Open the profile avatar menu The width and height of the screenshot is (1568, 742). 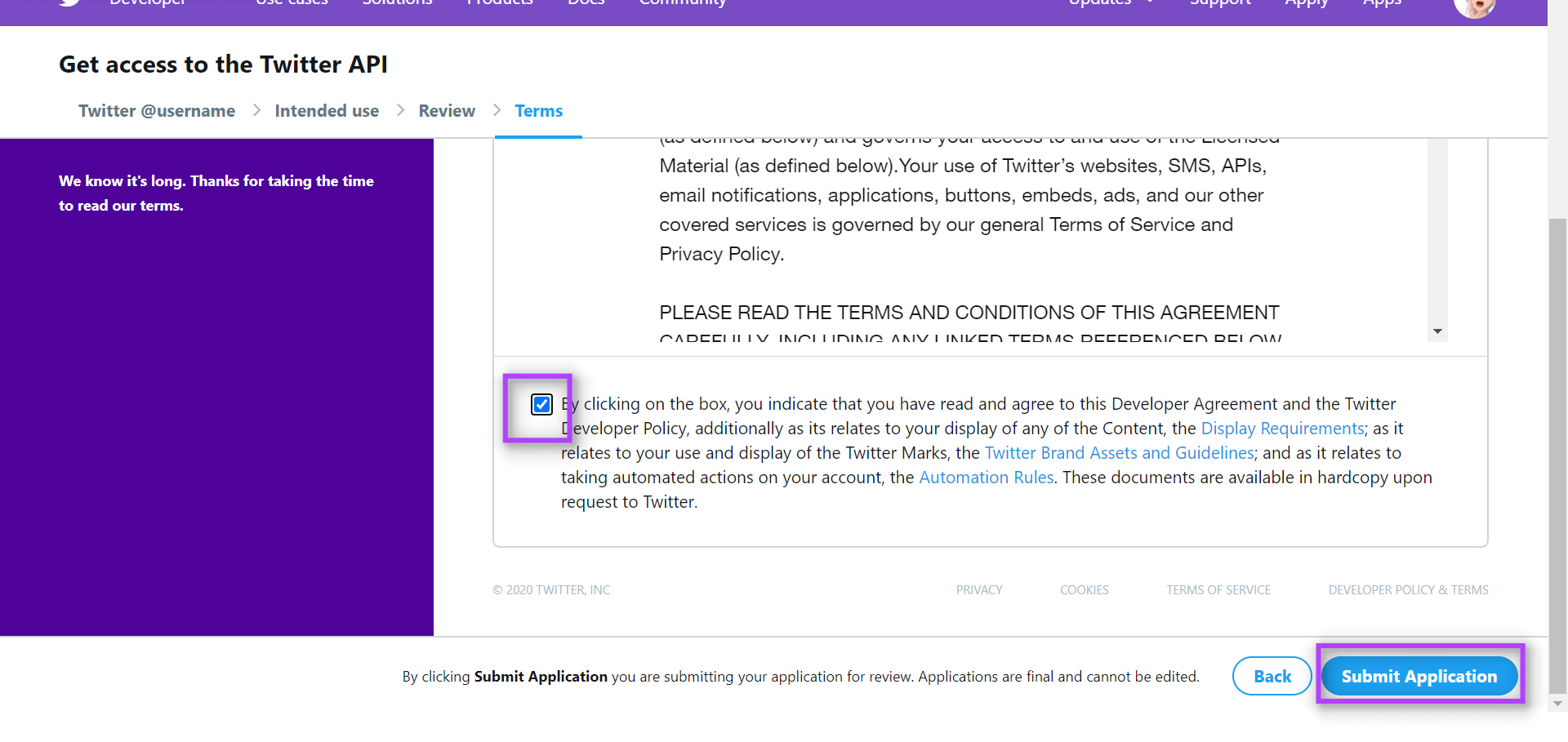pyautogui.click(x=1474, y=7)
